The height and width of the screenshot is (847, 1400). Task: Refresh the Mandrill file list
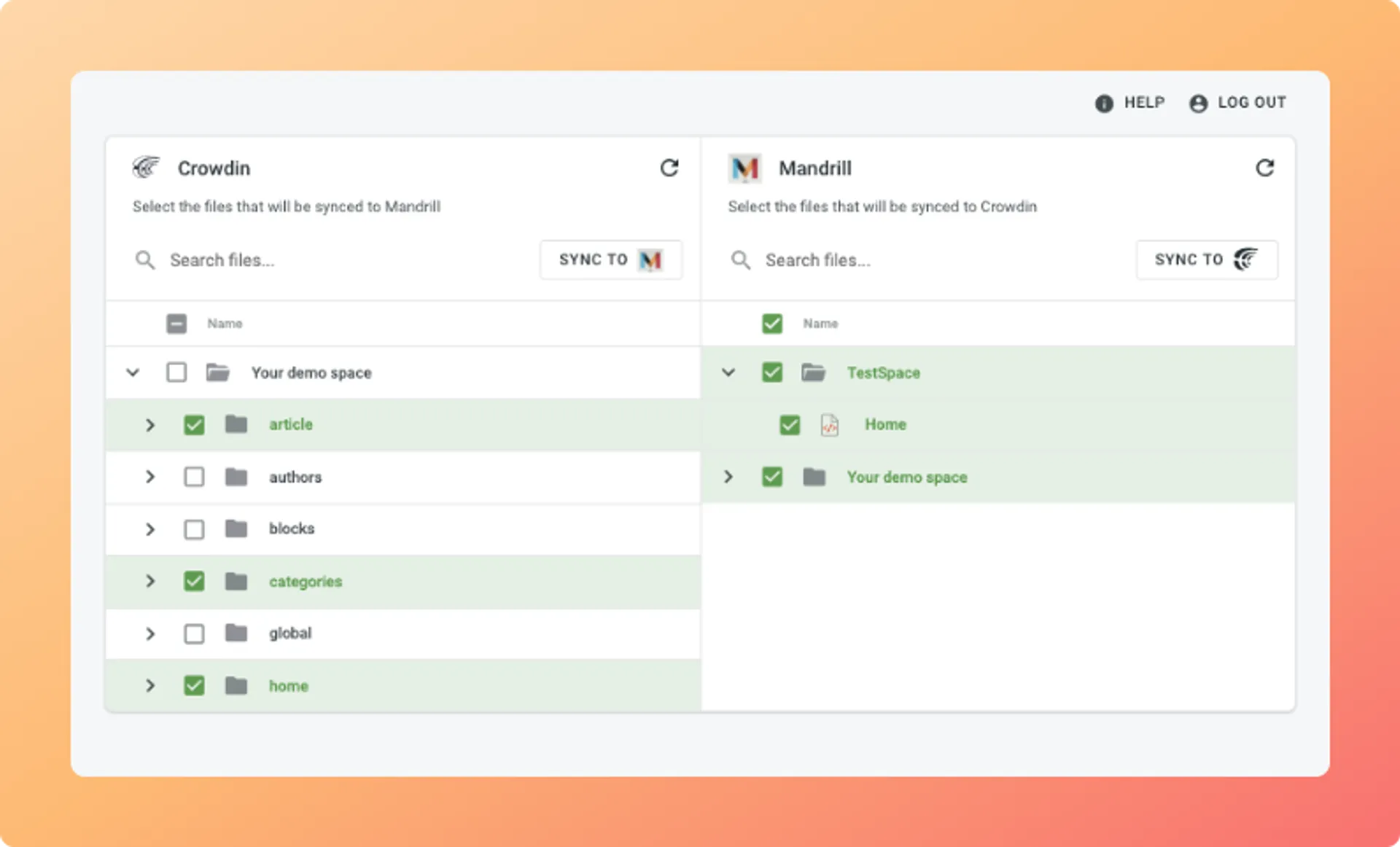(x=1264, y=168)
